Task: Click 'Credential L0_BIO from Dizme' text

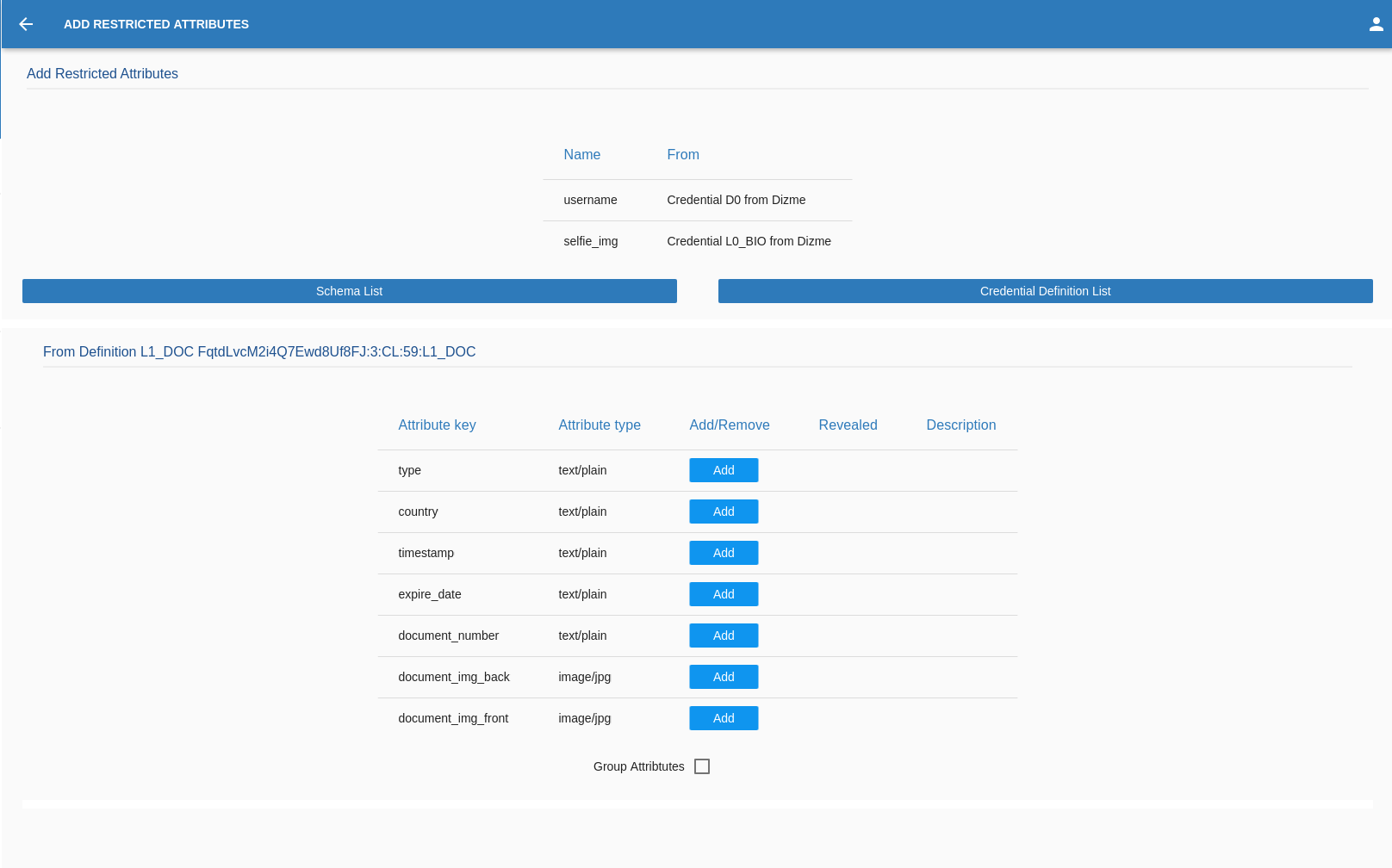Action: click(749, 241)
